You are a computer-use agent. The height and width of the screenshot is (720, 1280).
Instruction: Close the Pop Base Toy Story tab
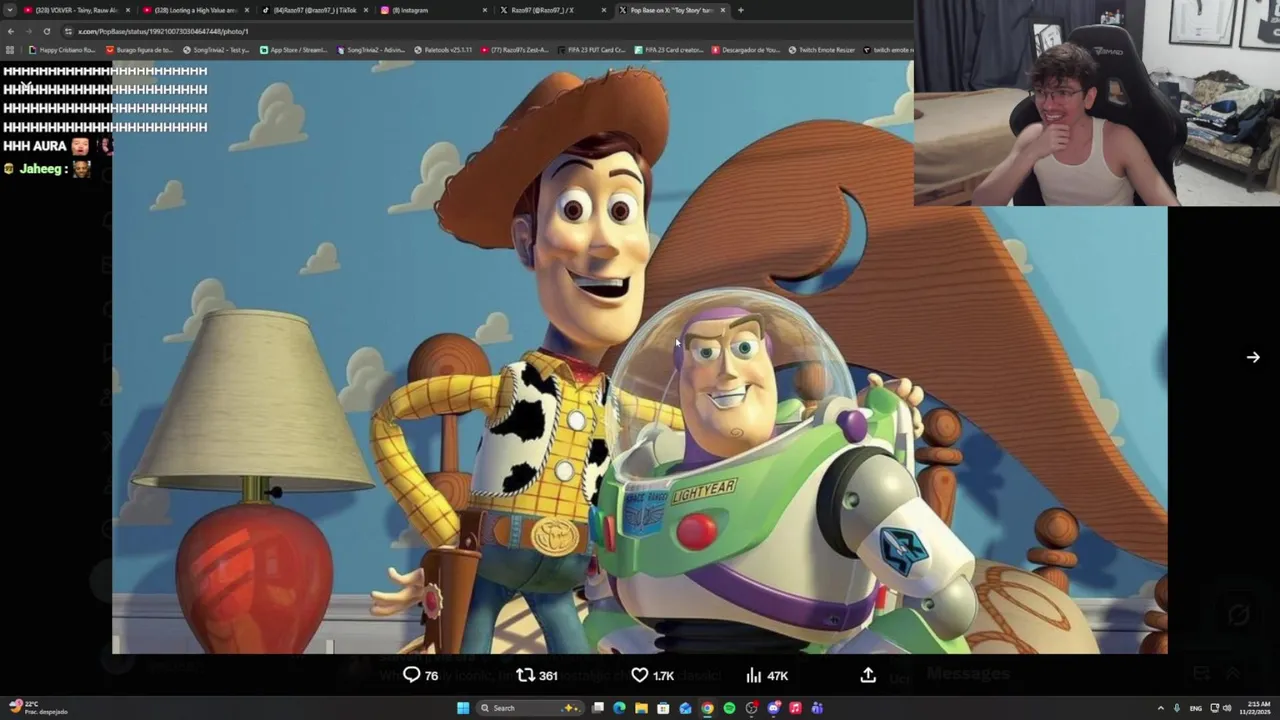pyautogui.click(x=723, y=10)
